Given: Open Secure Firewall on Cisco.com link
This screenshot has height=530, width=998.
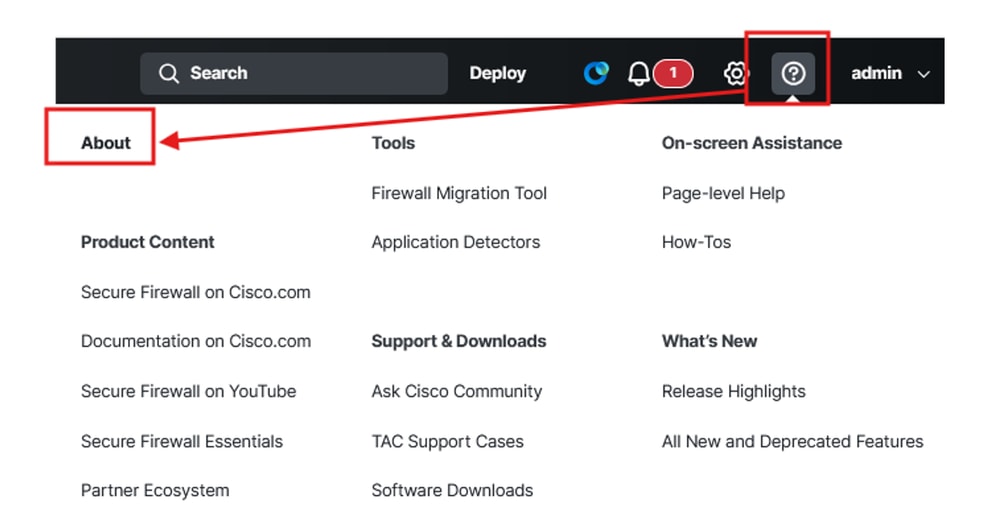Looking at the screenshot, I should pos(196,292).
